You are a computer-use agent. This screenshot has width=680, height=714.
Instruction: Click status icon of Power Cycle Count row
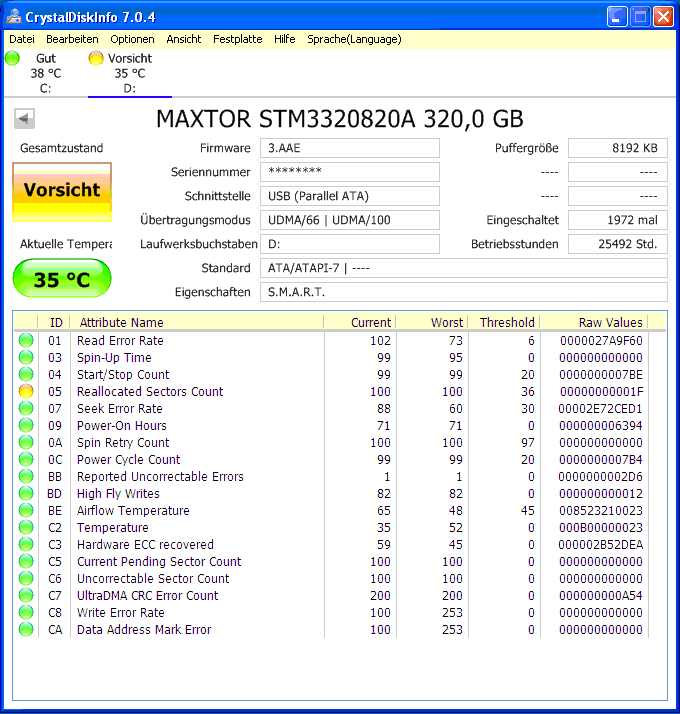click(x=26, y=459)
